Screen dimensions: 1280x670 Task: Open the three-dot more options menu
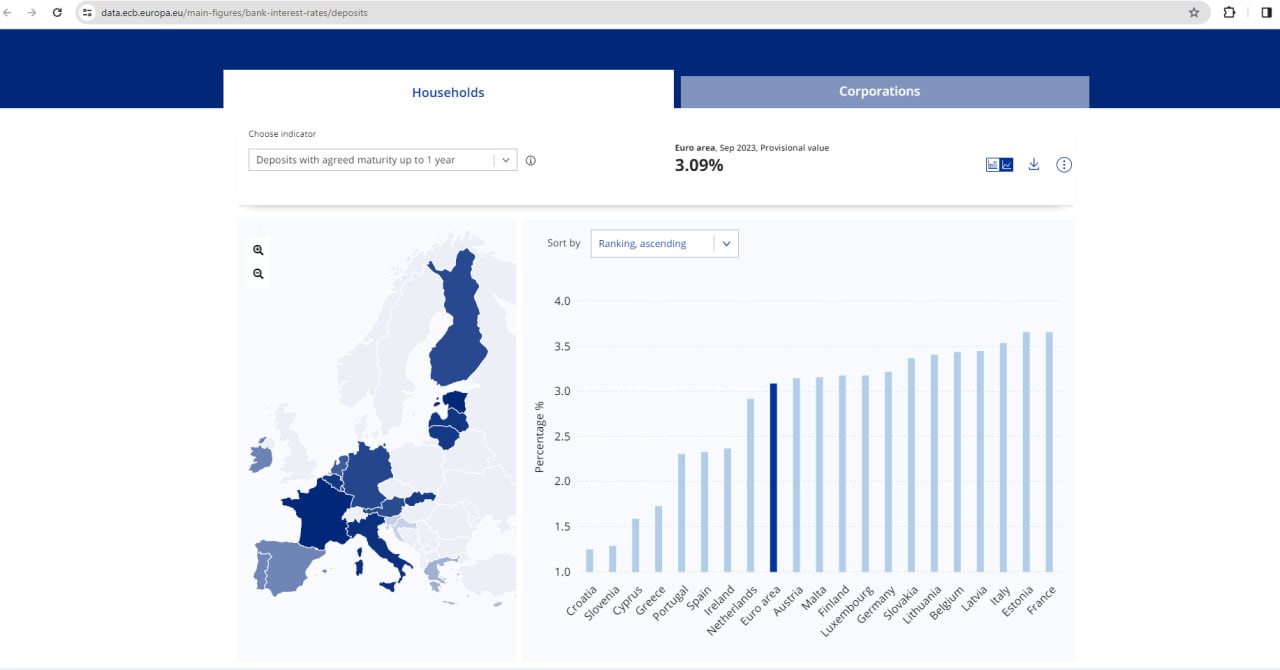click(1064, 165)
